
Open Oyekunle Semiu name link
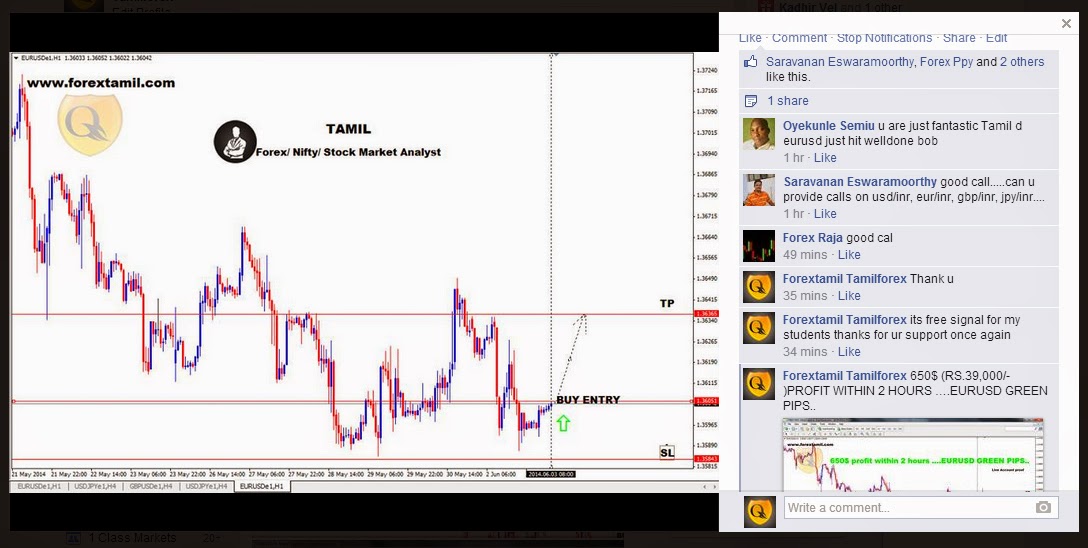(x=828, y=126)
